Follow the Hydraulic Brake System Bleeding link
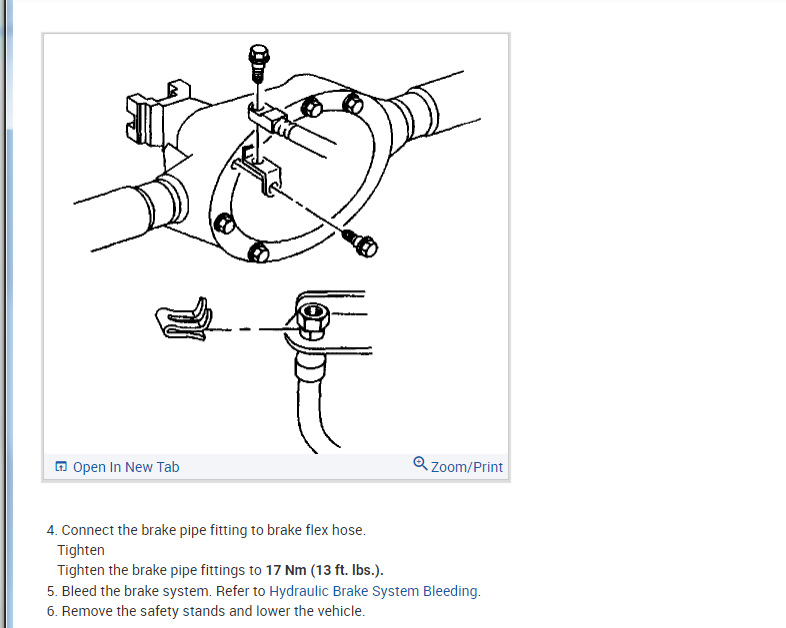Screen dimensions: 786x628 coord(373,591)
